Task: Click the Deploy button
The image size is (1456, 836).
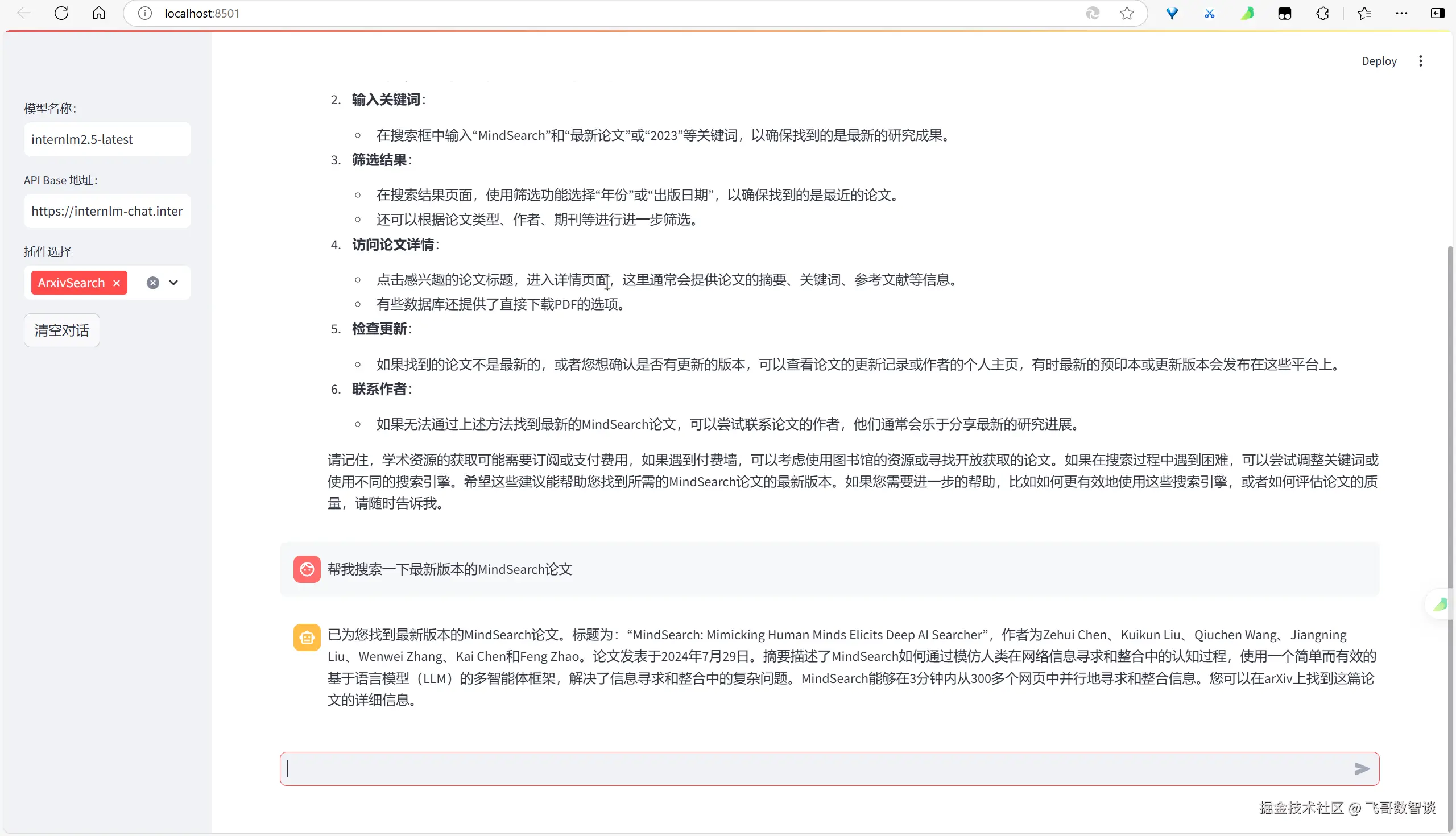Action: click(x=1379, y=61)
